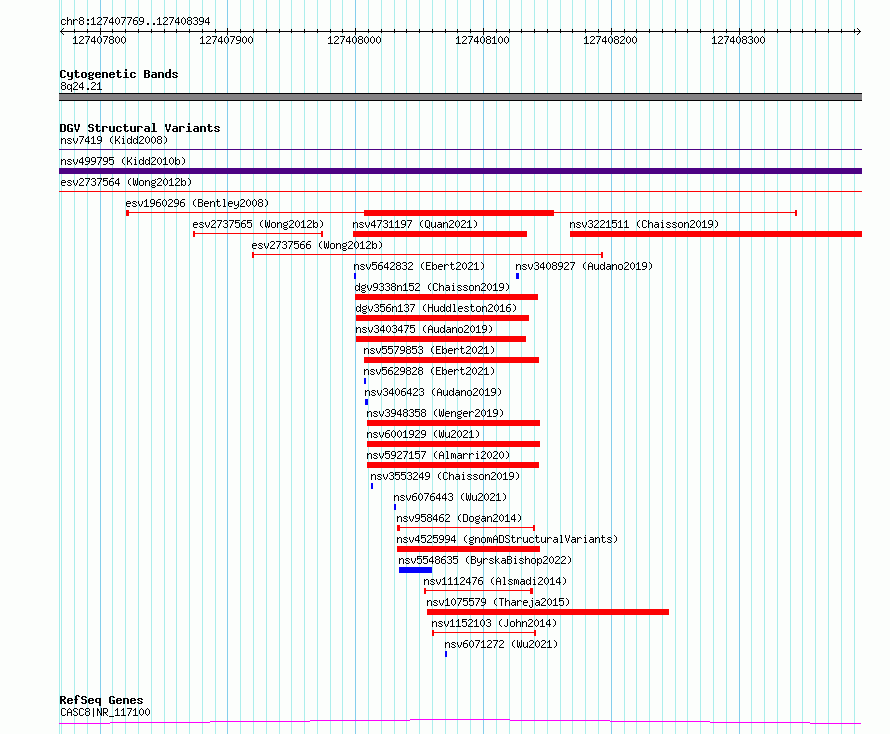The height and width of the screenshot is (734, 890).
Task: Click the blue nsv5548635 variant bar
Action: (x=415, y=570)
